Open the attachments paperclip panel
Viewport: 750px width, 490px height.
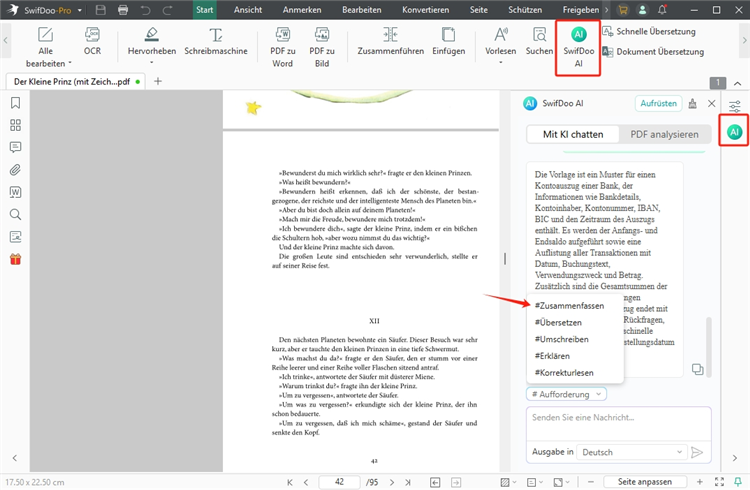(x=15, y=170)
